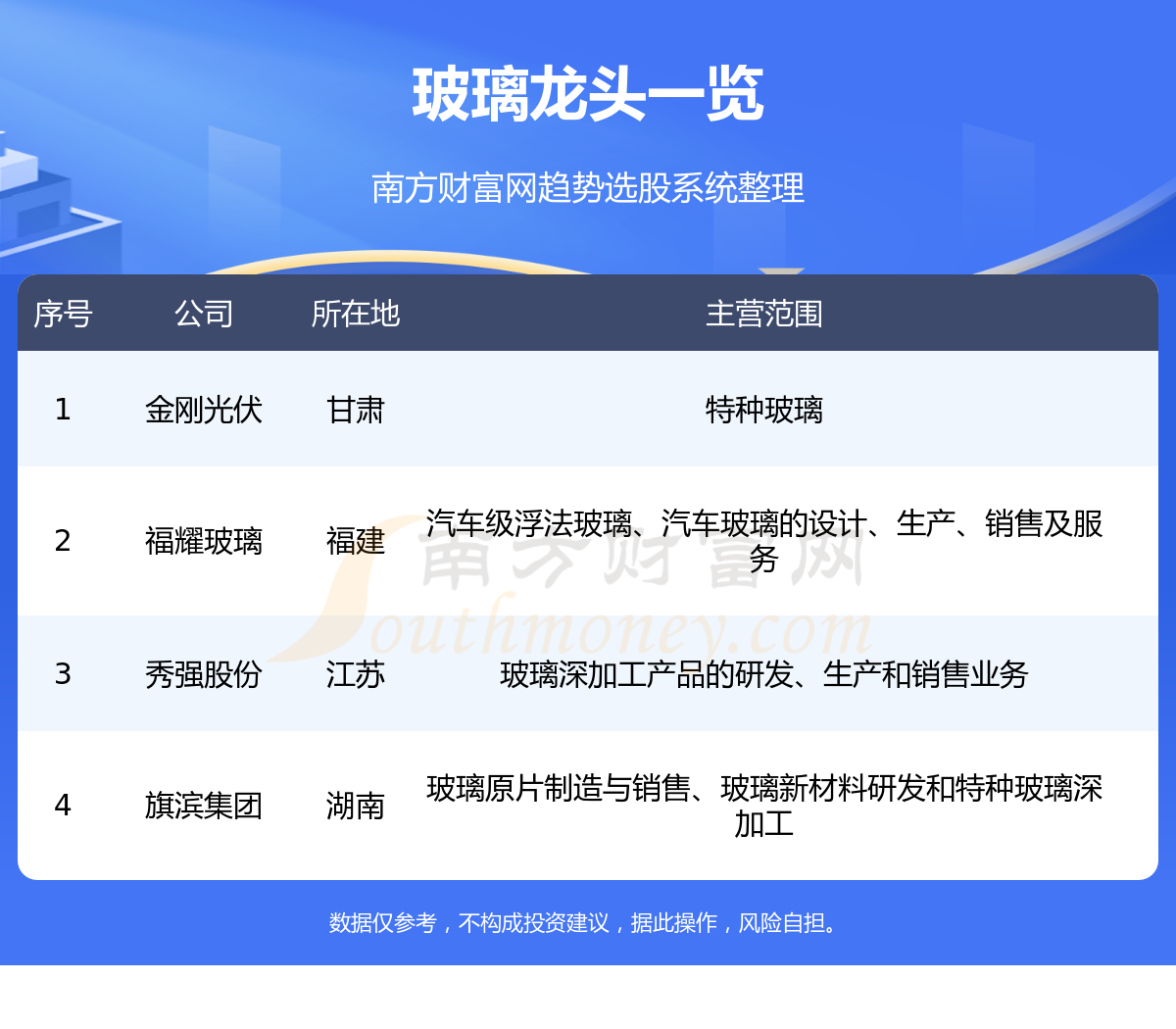Select the row number 1 cell
1176x1029 pixels.
coord(63,409)
